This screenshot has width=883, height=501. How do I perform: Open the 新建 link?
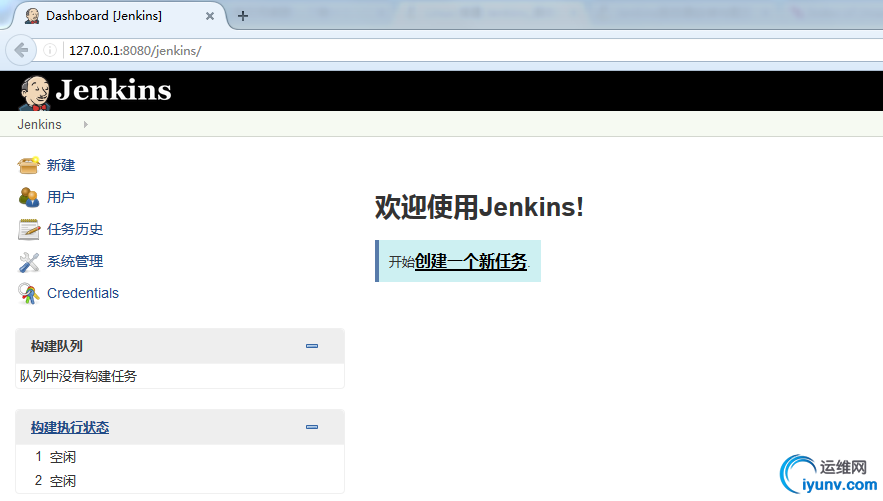(61, 165)
